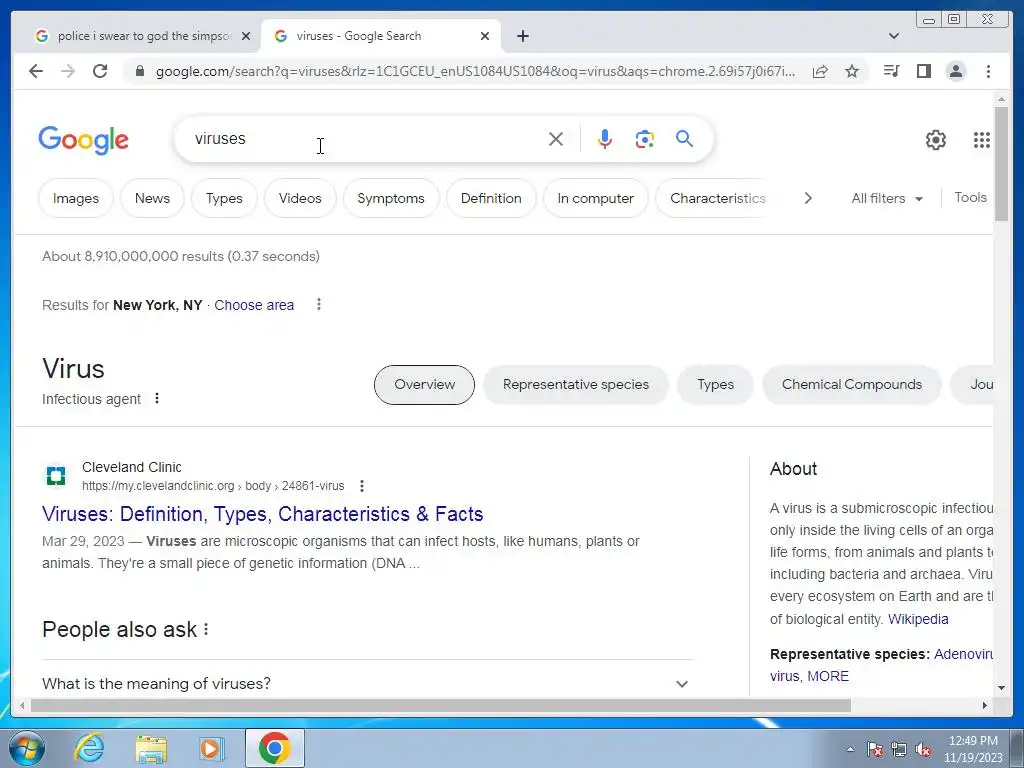Close the 'viruses - Google Search' tab

pyautogui.click(x=485, y=36)
